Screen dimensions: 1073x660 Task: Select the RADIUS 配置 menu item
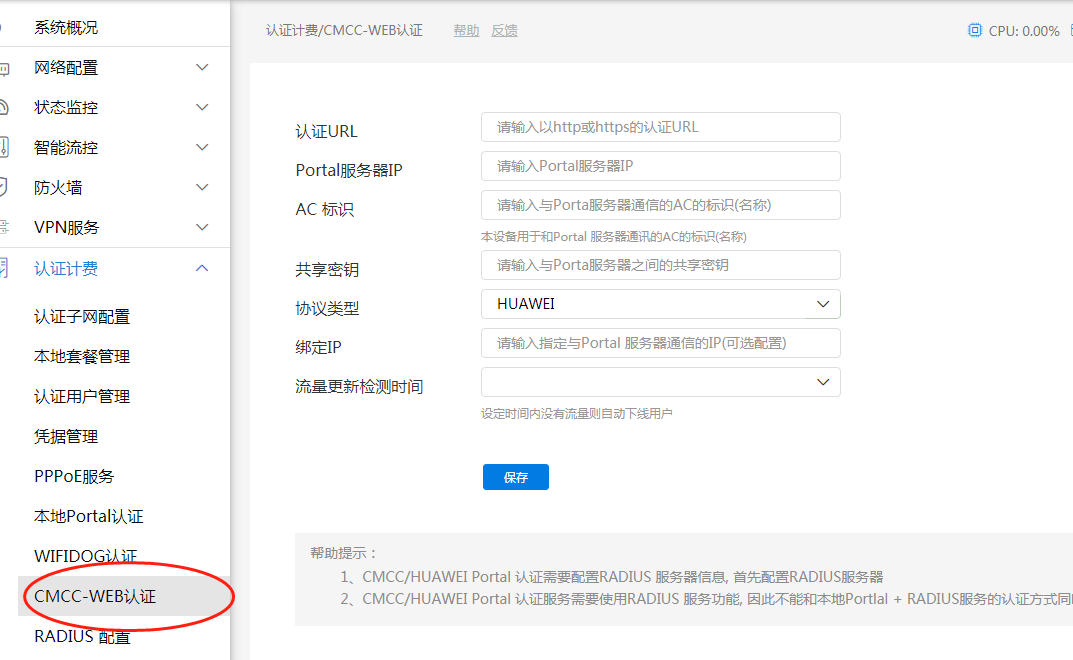82,637
